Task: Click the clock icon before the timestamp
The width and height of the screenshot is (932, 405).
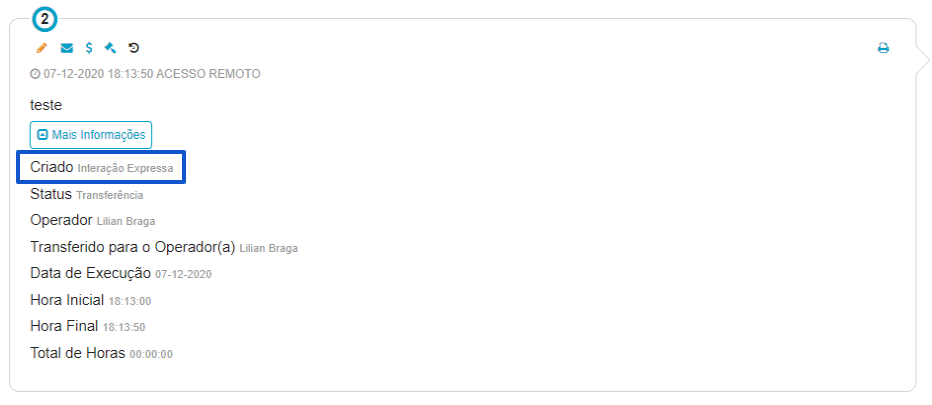Action: [x=35, y=74]
